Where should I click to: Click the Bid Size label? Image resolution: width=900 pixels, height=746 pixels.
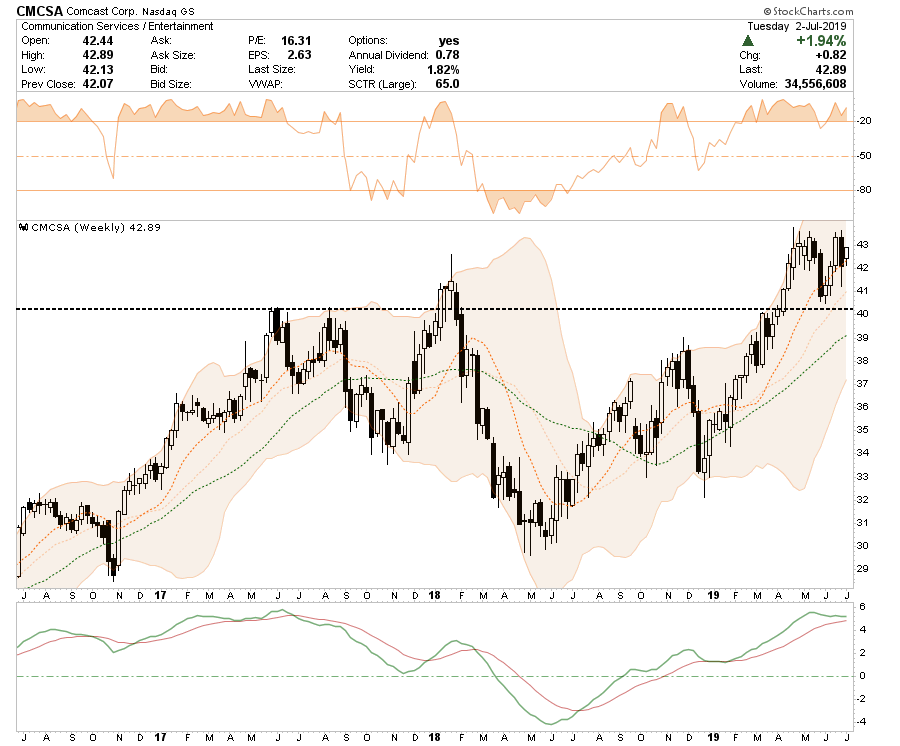tap(171, 84)
